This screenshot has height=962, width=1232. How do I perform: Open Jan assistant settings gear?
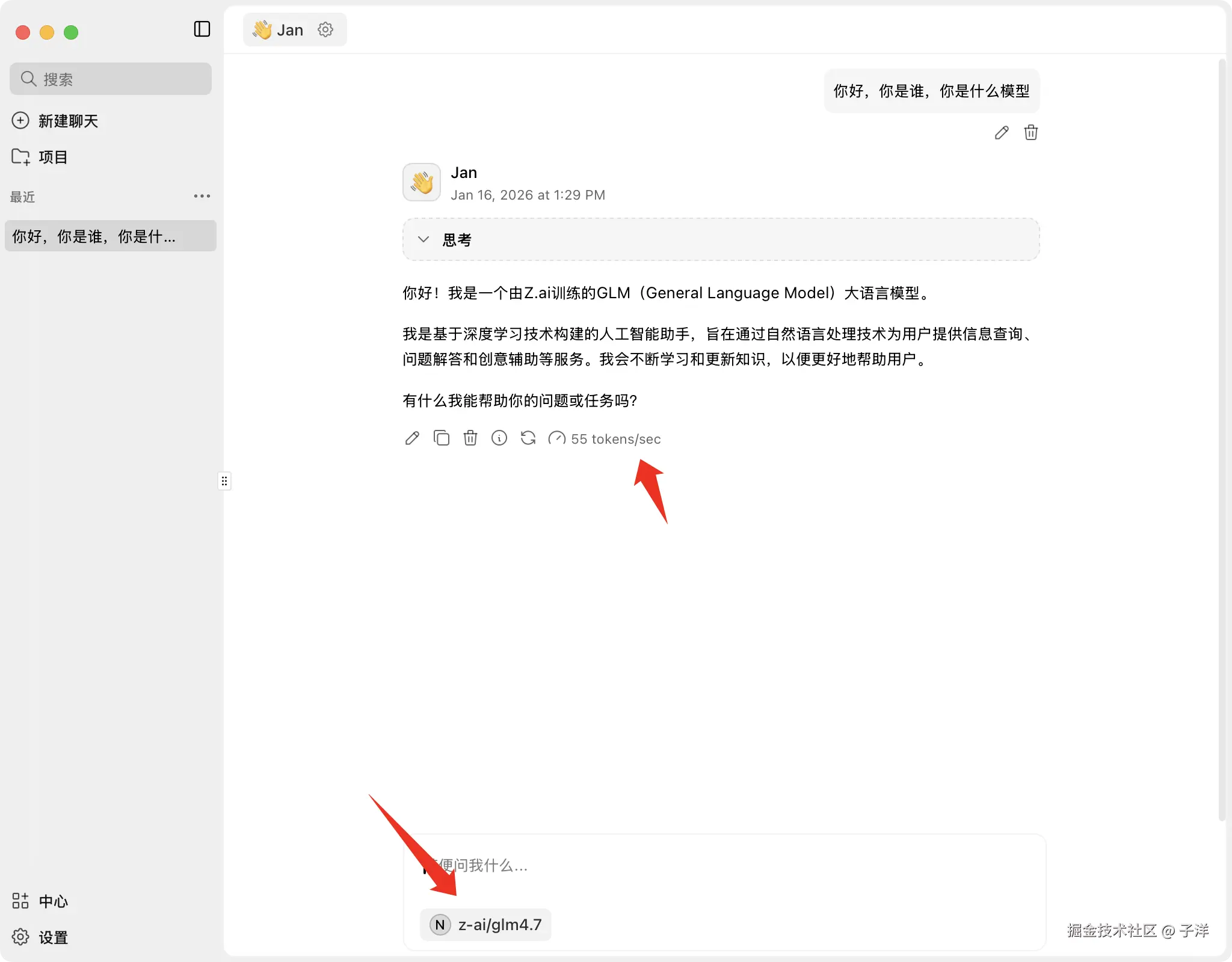325,29
